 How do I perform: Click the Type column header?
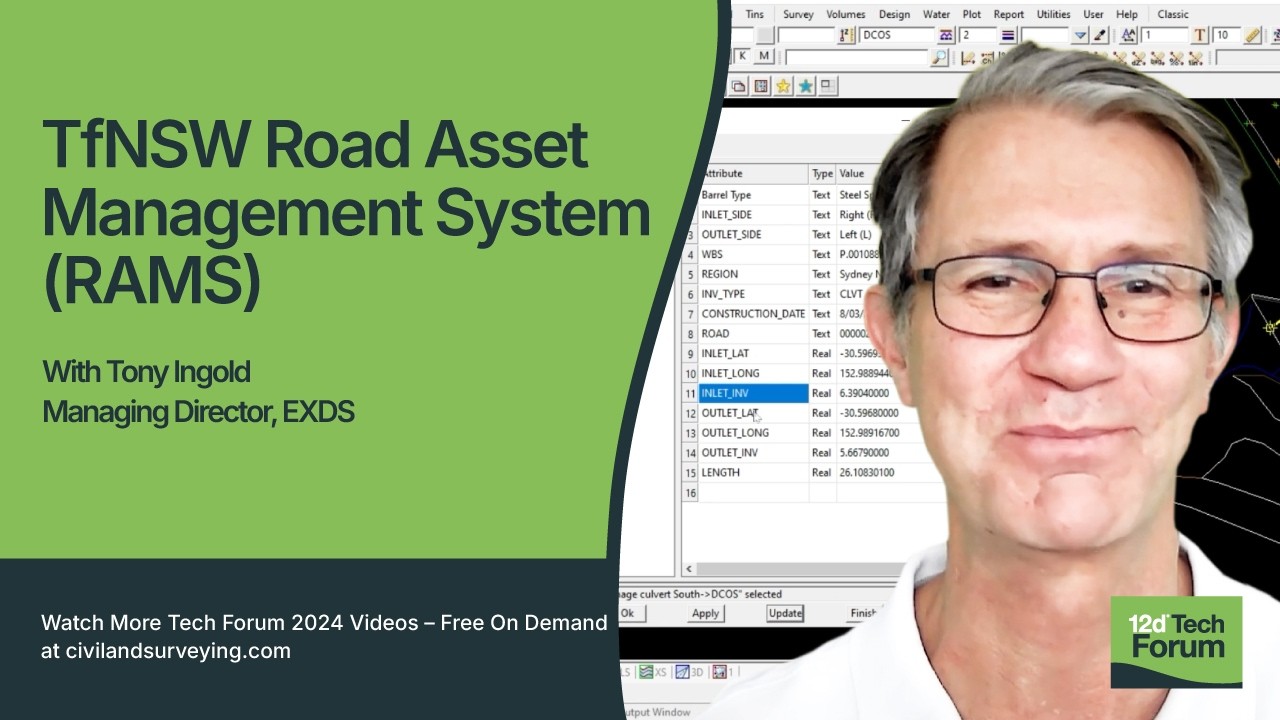tap(822, 174)
